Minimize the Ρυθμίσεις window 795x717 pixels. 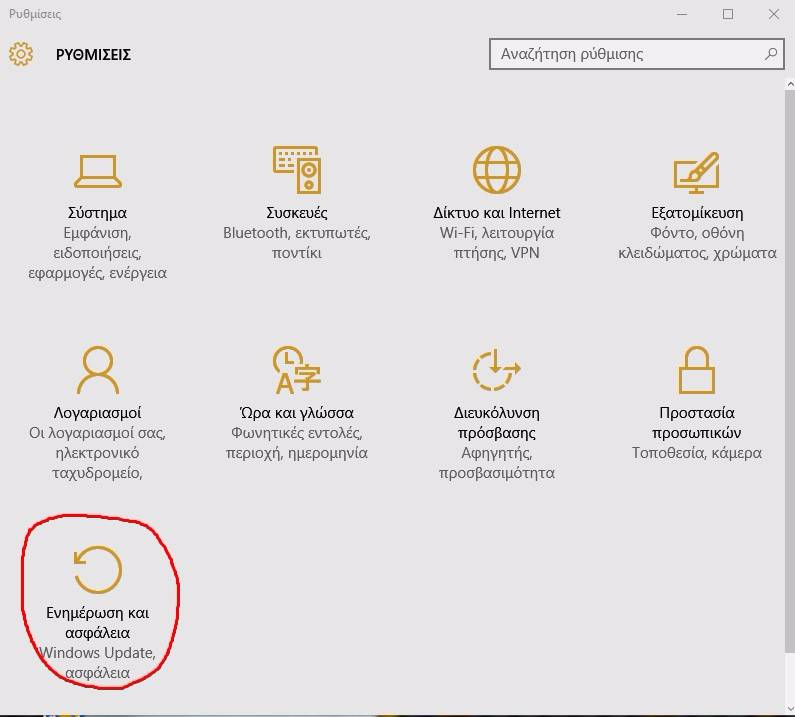(x=682, y=14)
